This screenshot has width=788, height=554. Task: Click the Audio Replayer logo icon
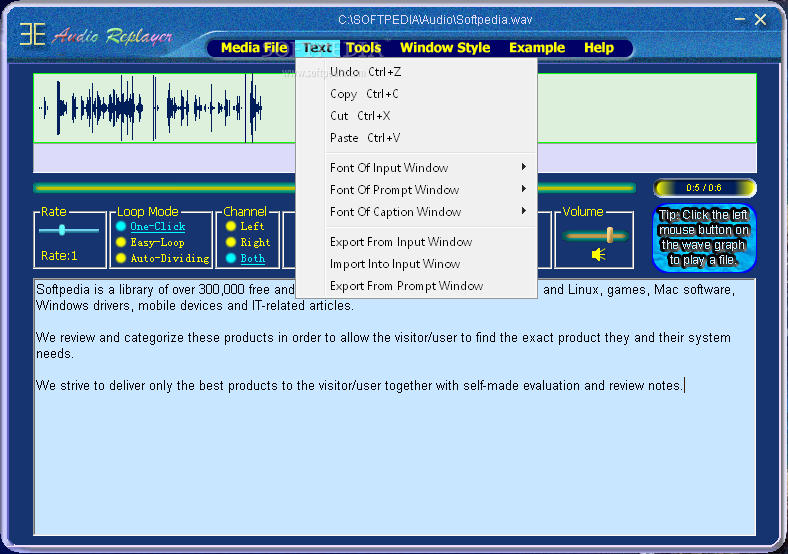pos(33,34)
